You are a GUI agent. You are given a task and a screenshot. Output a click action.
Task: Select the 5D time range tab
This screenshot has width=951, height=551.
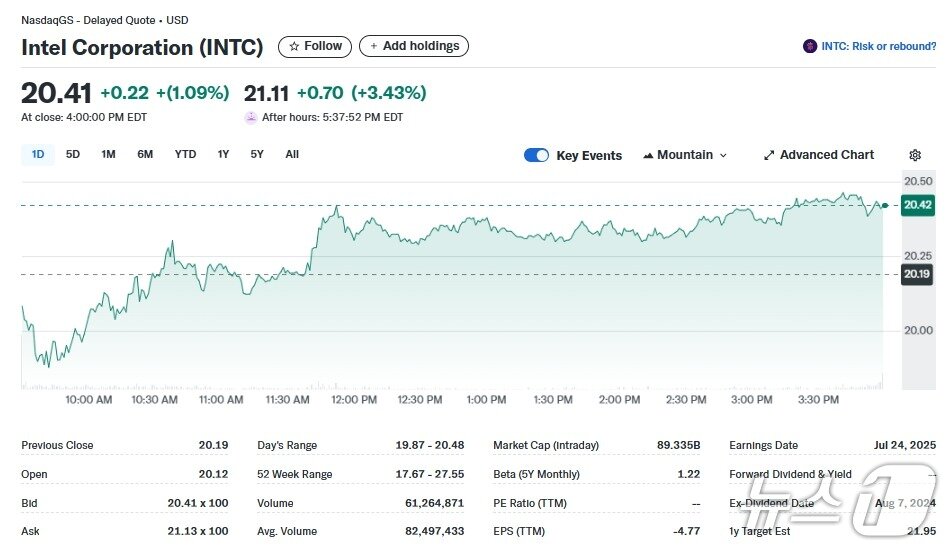coord(73,154)
